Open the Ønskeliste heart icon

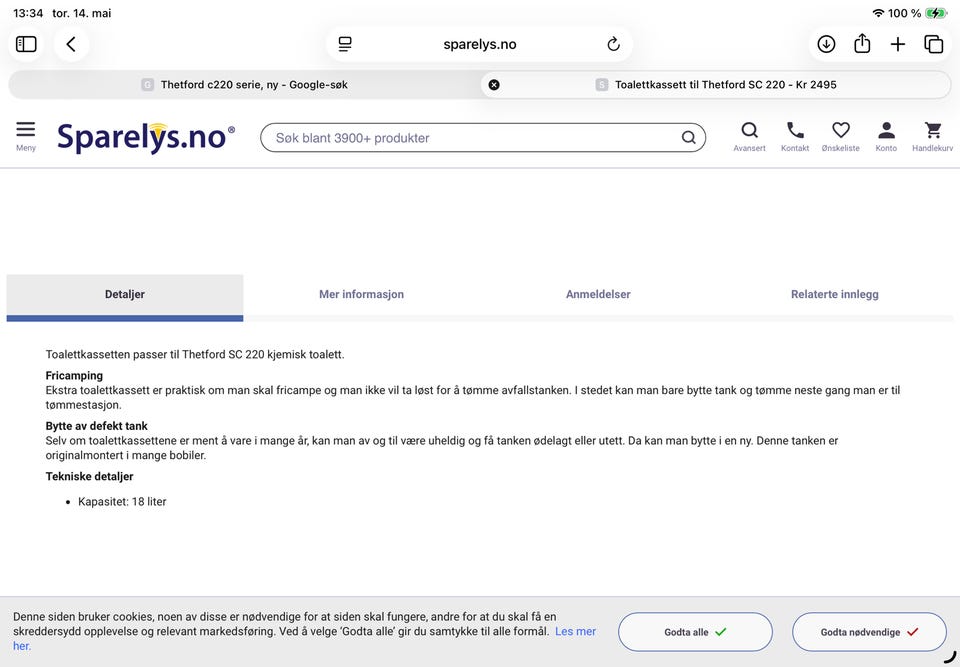tap(841, 137)
